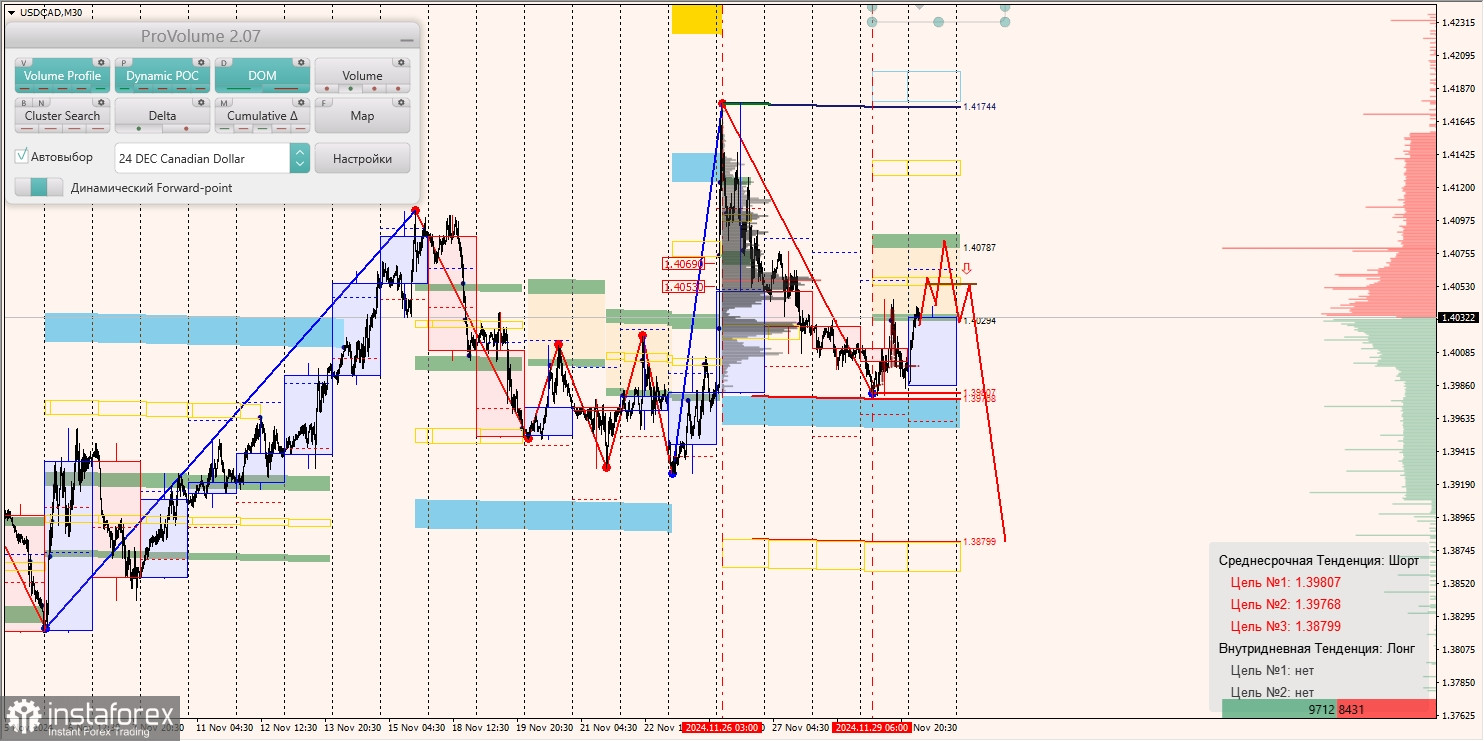Viewport: 1484px width, 741px height.
Task: Click the Среднесрочная Тенденция: Шорт label
Action: pos(1318,560)
